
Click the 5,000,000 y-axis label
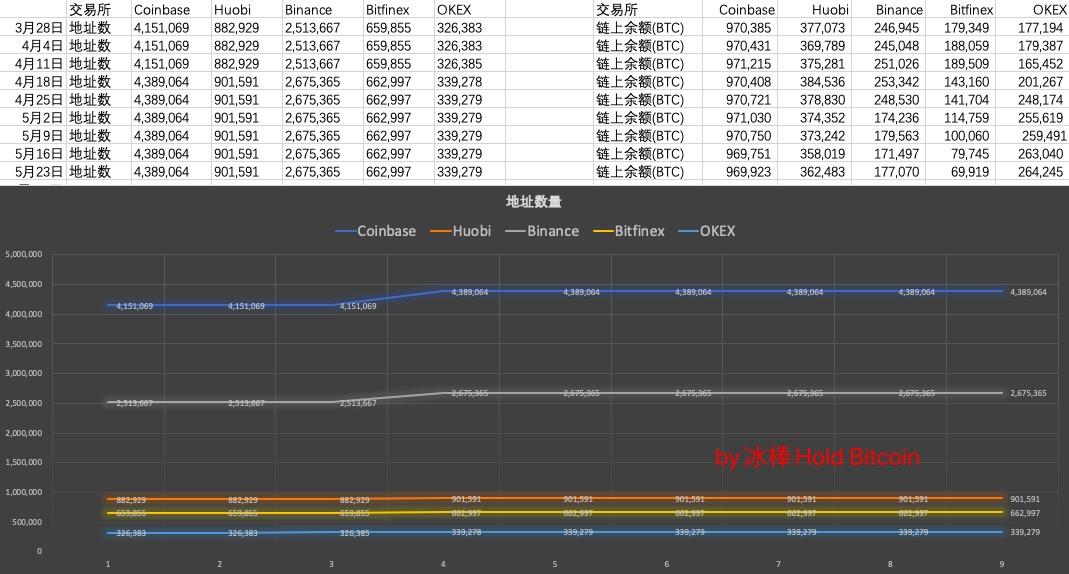pyautogui.click(x=24, y=254)
